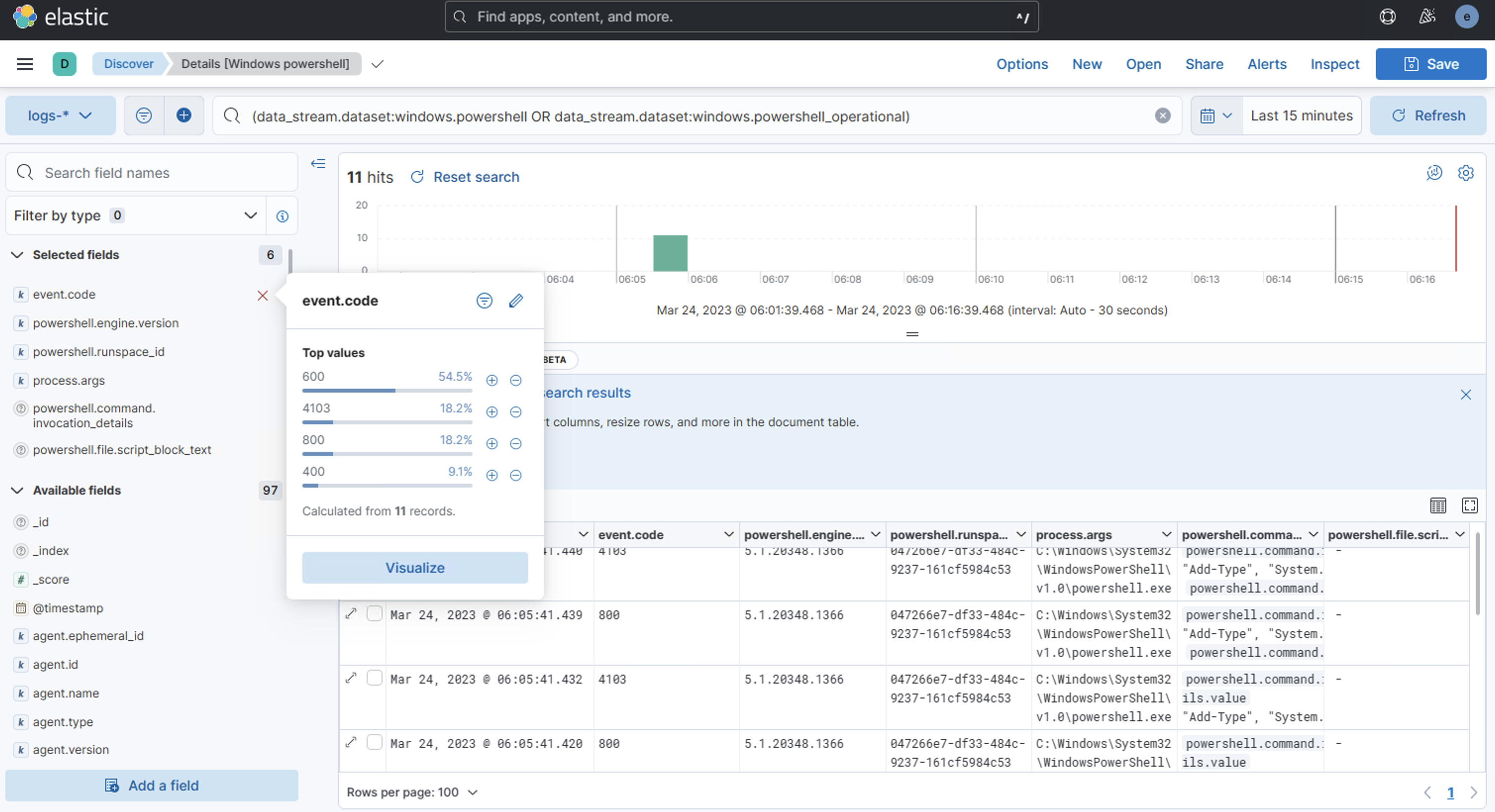Tick the checkbox for the 06:05:41.420 row
The width and height of the screenshot is (1495, 812).
pos(374,742)
